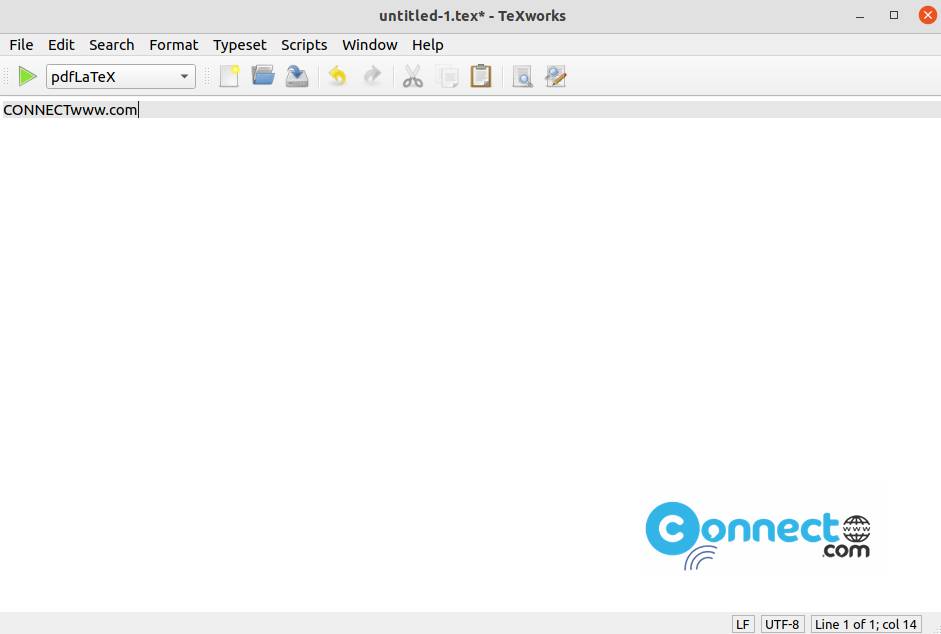Minimize the TeXworks window
941x634 pixels.
[860, 16]
